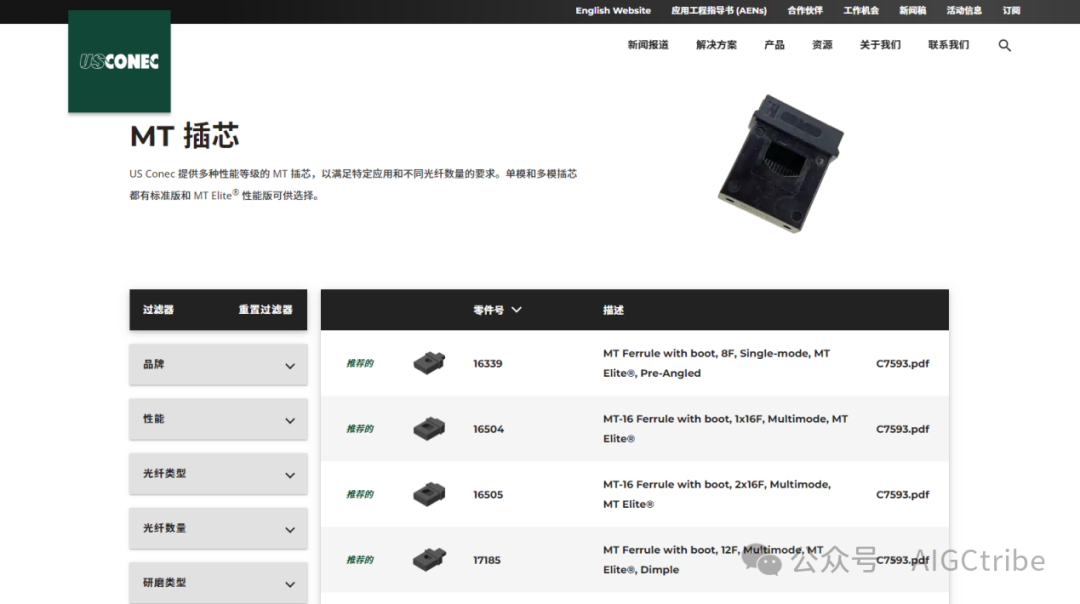Viewport: 1080px width, 604px height.
Task: Click the MT-16 2x16F Multimode description
Action: pos(716,494)
